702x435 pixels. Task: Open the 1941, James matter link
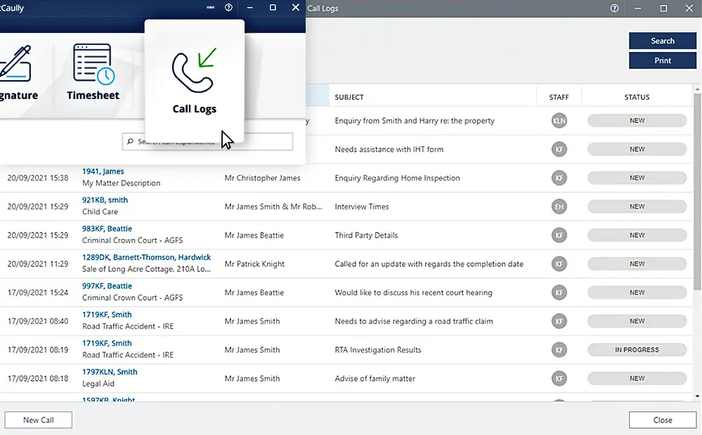coord(103,171)
